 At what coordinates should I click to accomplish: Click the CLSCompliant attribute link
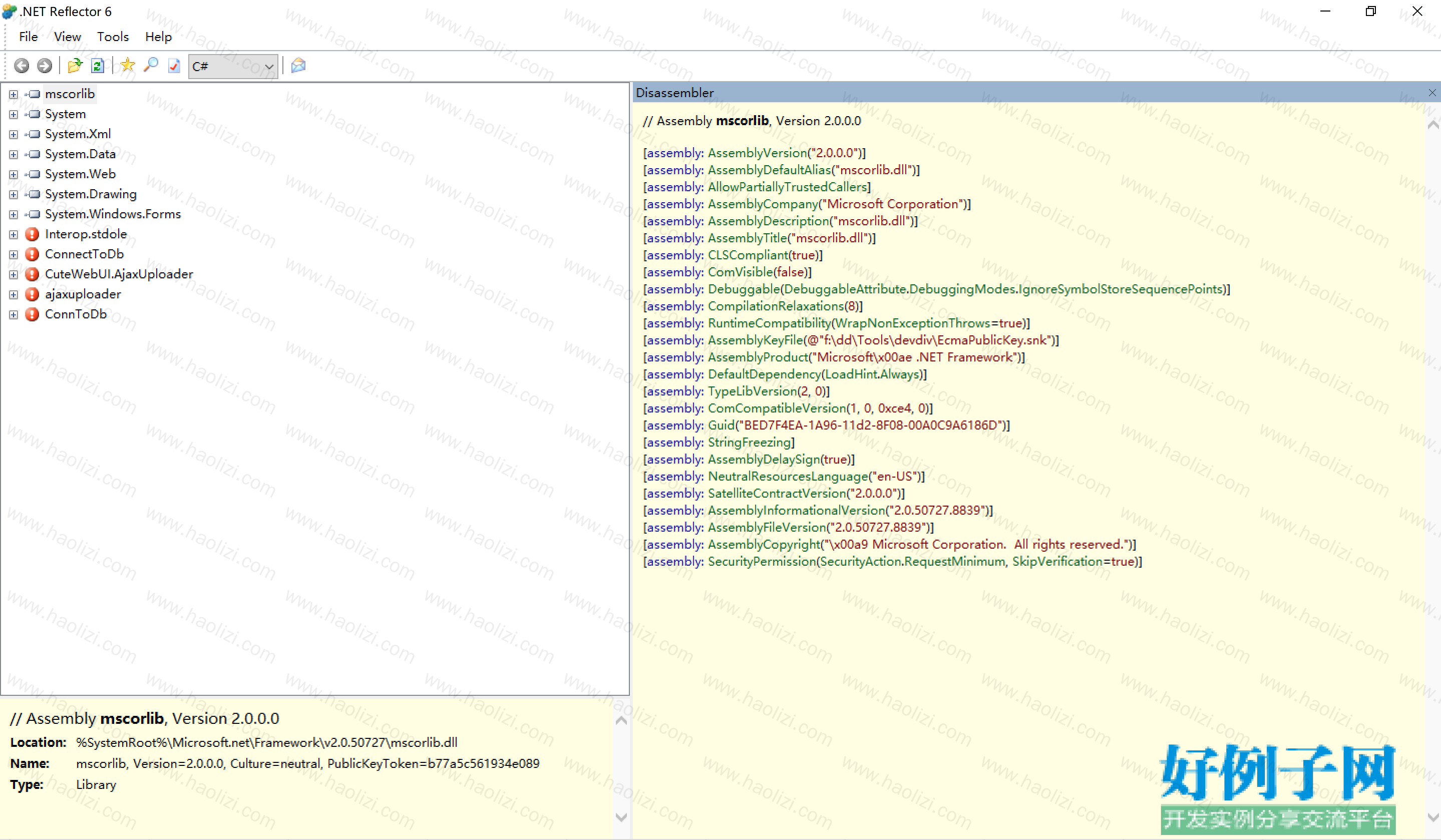click(748, 255)
